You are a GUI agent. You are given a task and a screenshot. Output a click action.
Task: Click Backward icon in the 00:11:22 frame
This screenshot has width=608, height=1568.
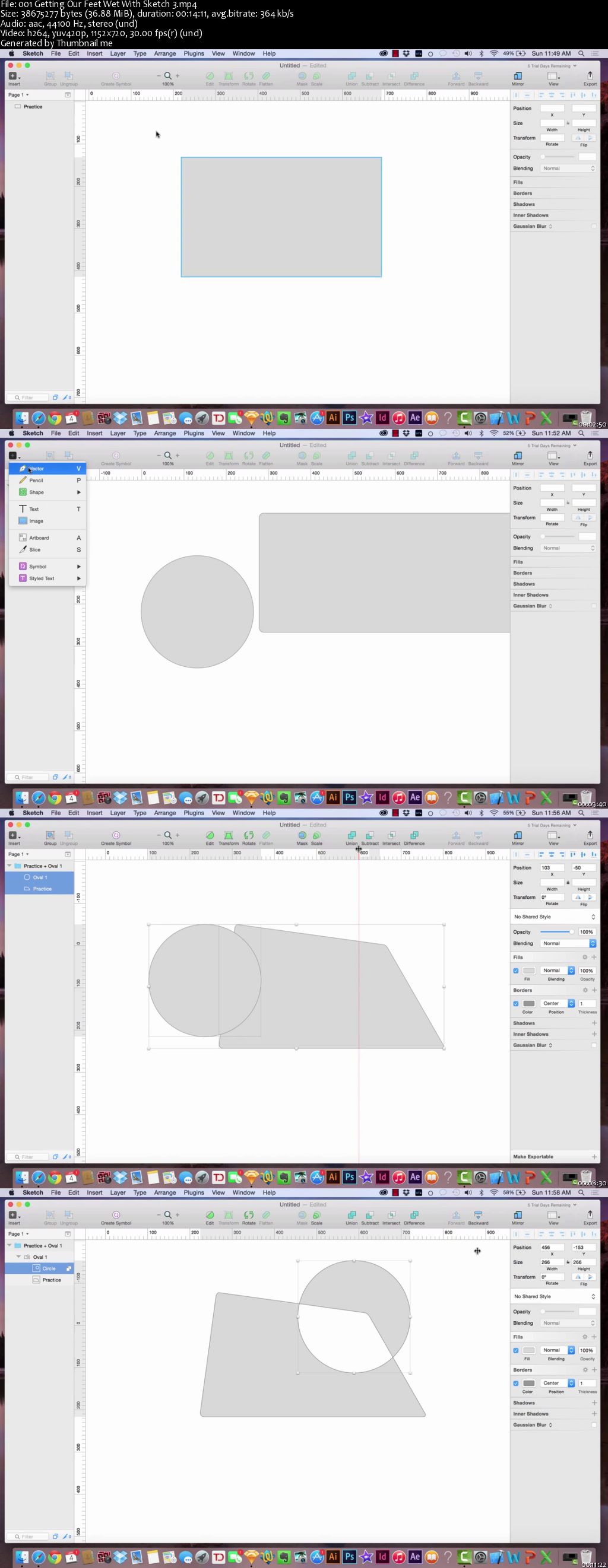click(478, 1215)
